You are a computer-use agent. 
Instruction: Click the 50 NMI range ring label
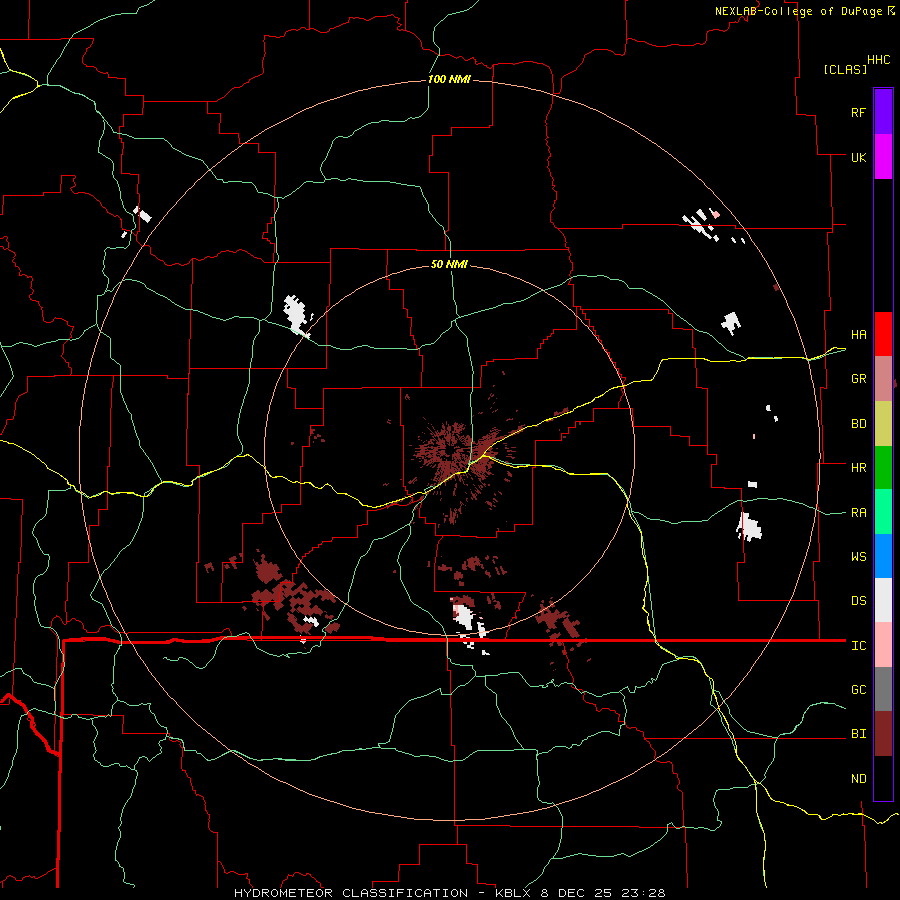click(x=449, y=264)
